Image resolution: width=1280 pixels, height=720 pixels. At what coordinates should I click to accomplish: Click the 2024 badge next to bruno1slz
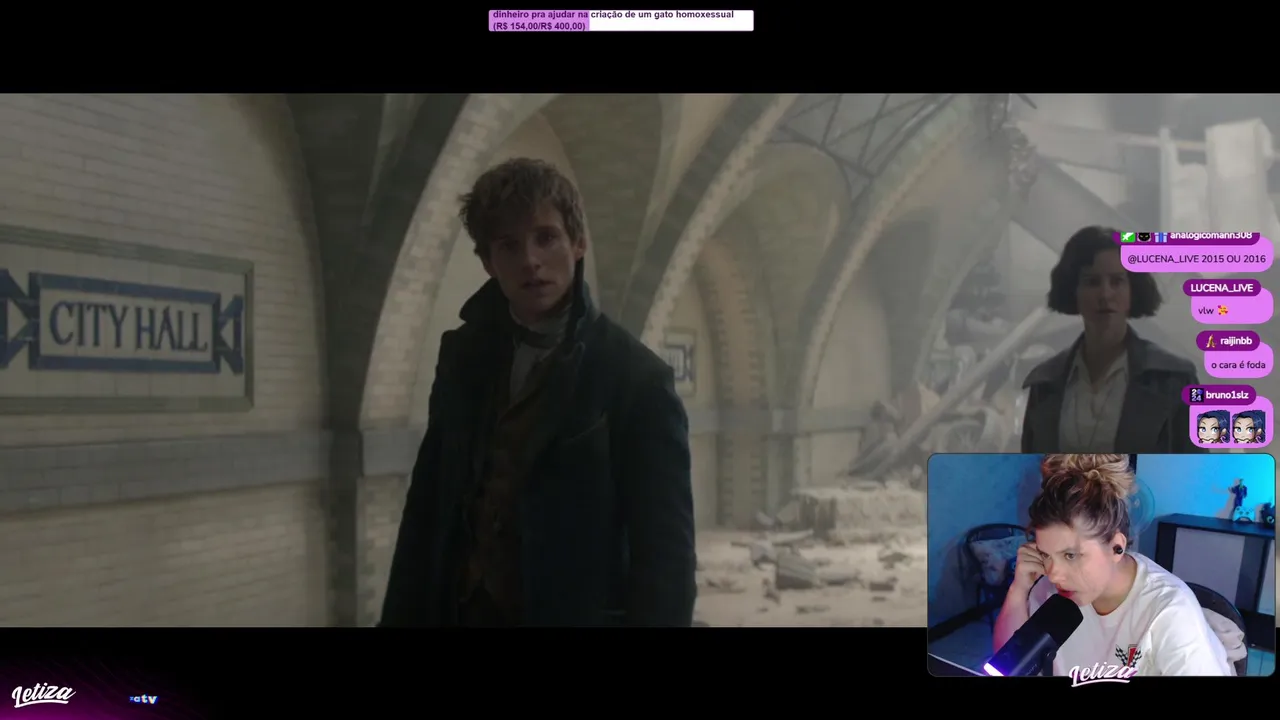click(x=1196, y=395)
